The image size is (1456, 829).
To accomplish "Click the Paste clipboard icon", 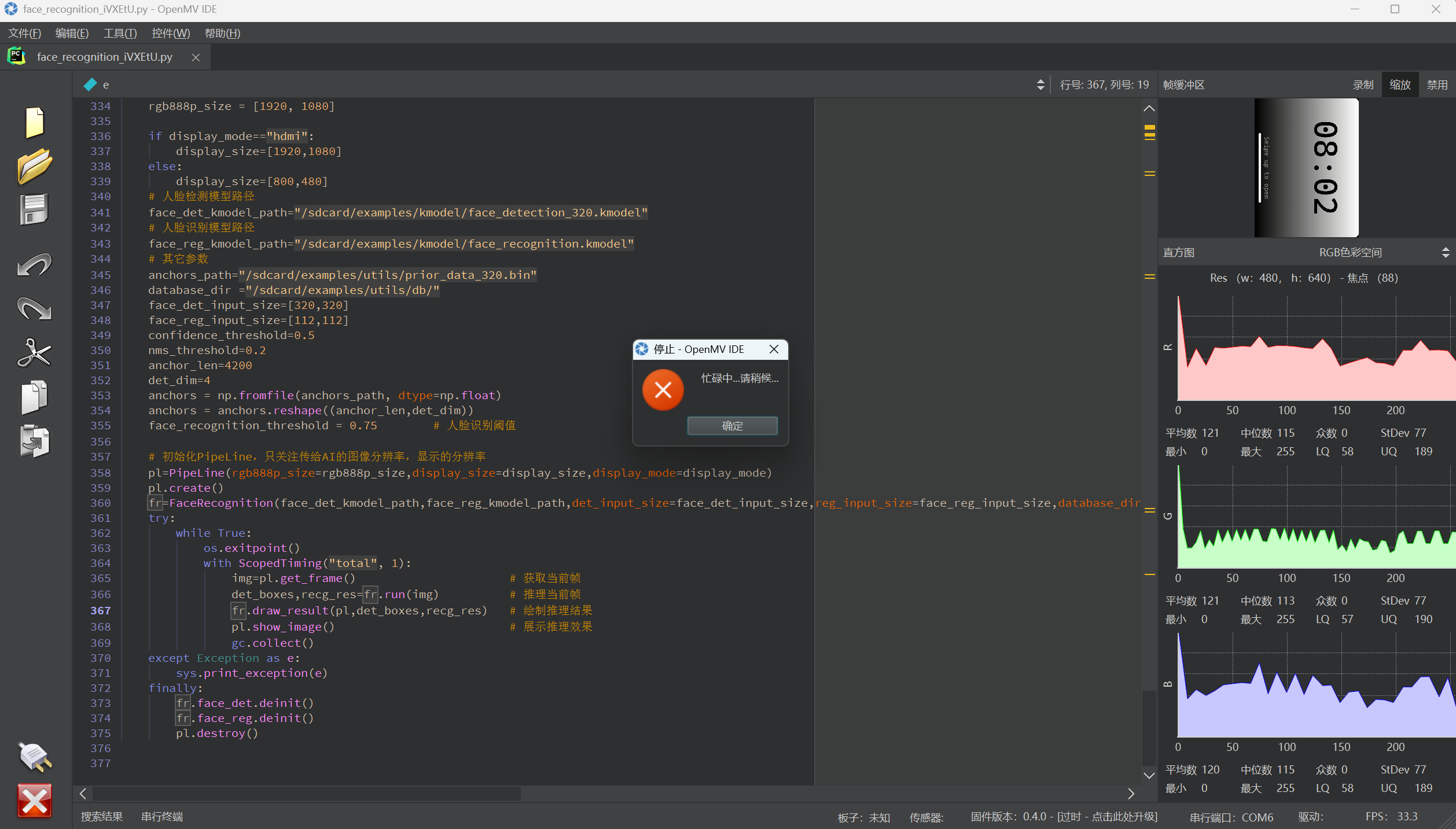I will point(35,441).
